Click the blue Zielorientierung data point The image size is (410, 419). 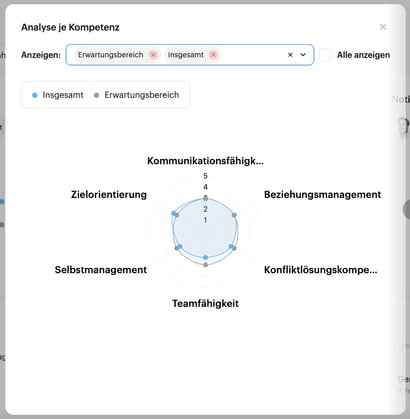[x=173, y=213]
